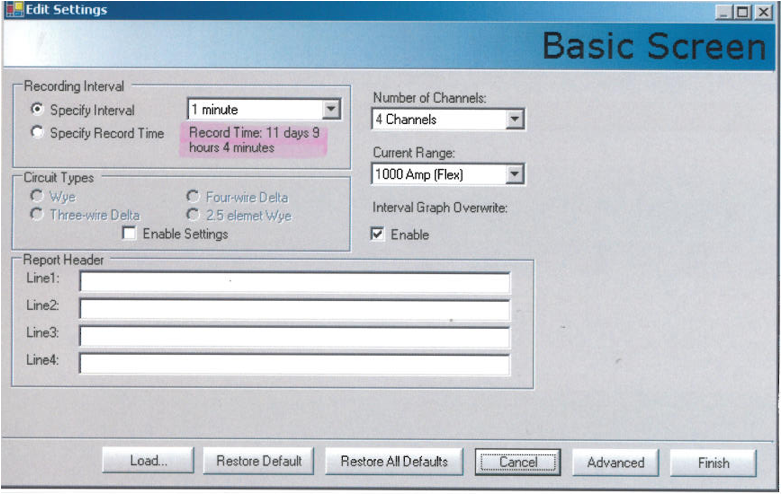Maximize the Edit Settings window
782x495 pixels.
(743, 11)
